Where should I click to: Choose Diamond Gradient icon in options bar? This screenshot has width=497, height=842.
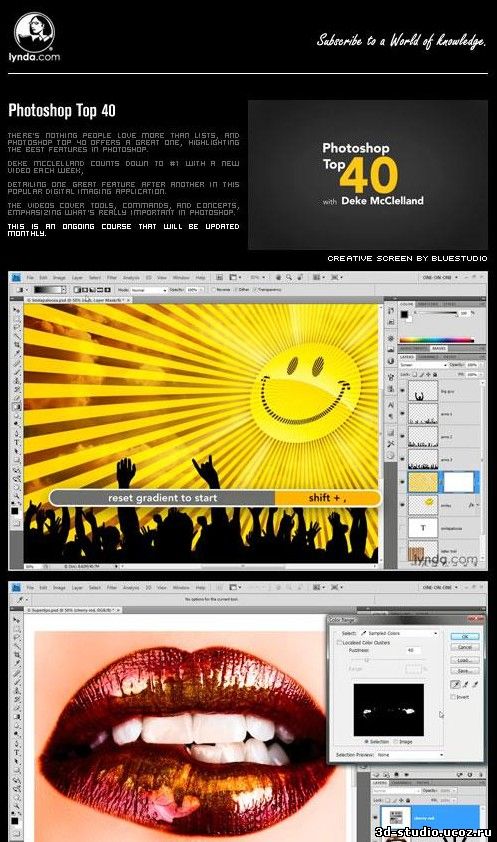tap(107, 290)
